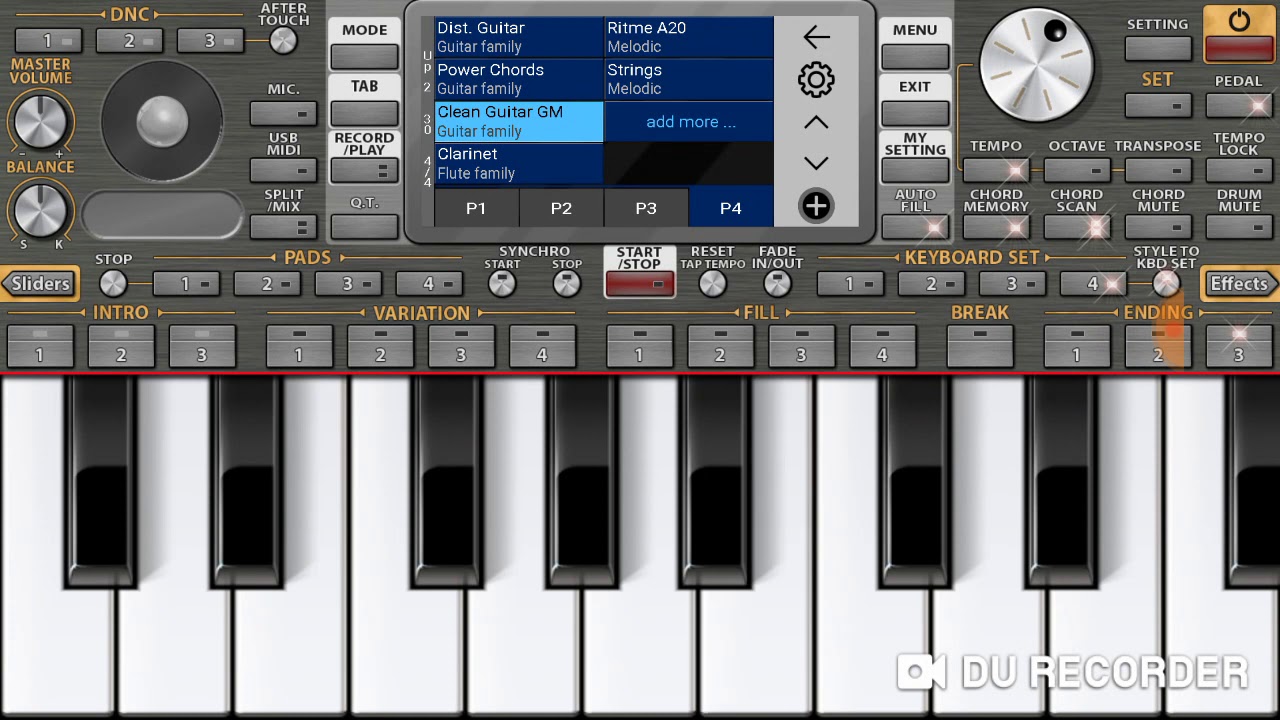Select Power Chords sound
This screenshot has width=1280, height=720.
pyautogui.click(x=518, y=79)
